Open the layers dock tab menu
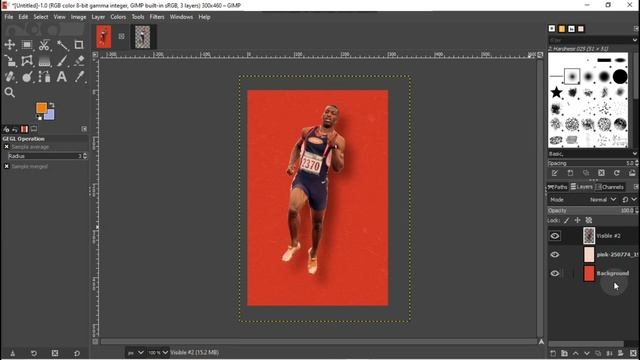Screen dimensions: 640x360 point(636,187)
